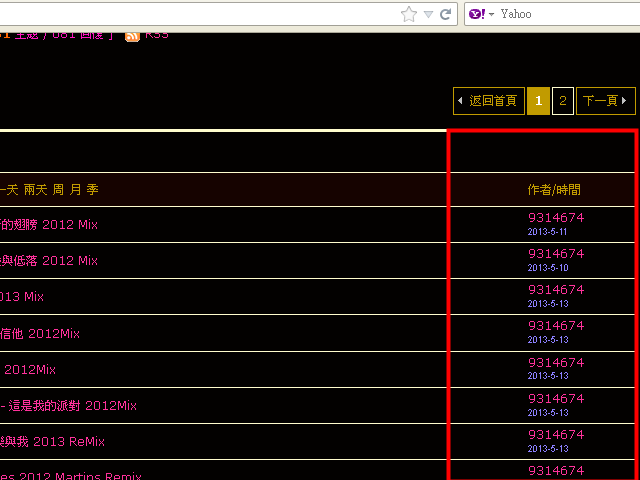The width and height of the screenshot is (640, 480).
Task: Click the 作者/時間 column header
Action: click(x=554, y=190)
